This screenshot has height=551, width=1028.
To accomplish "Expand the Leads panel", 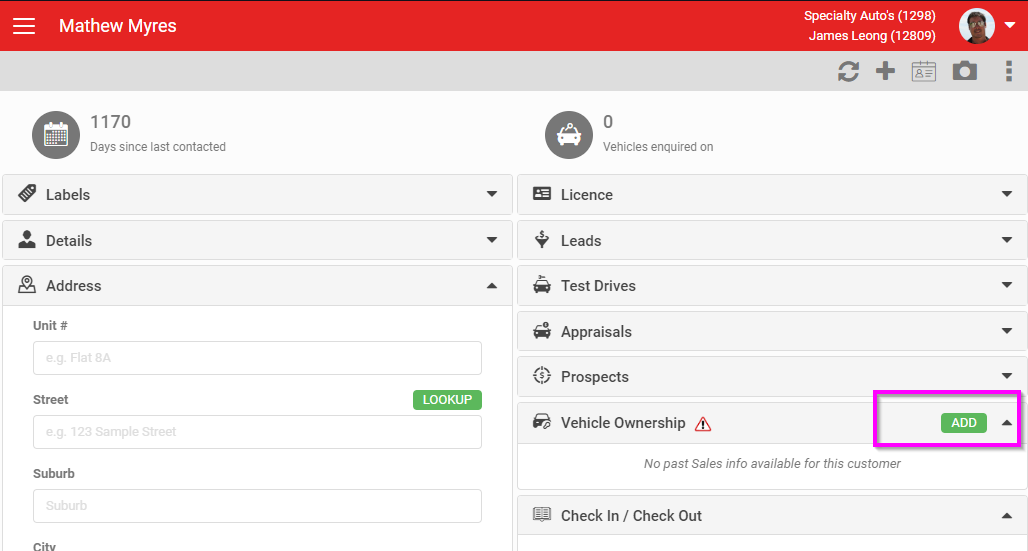I will 772,240.
